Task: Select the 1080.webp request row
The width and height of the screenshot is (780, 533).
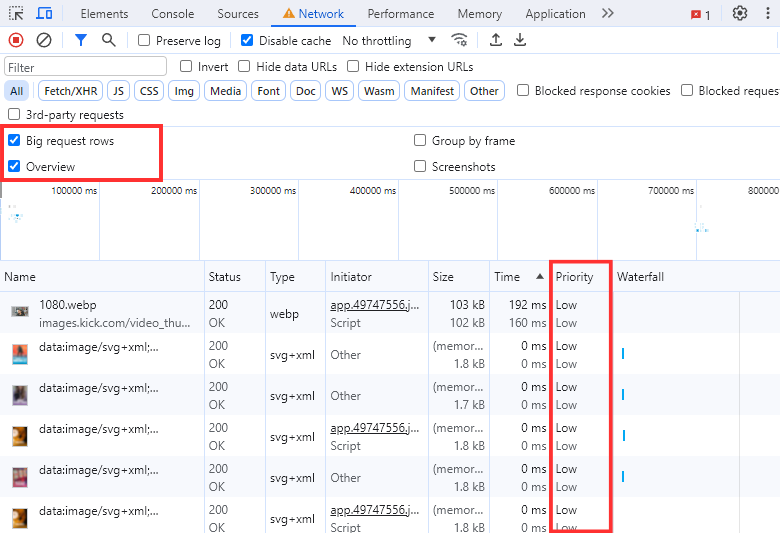Action: click(390, 313)
